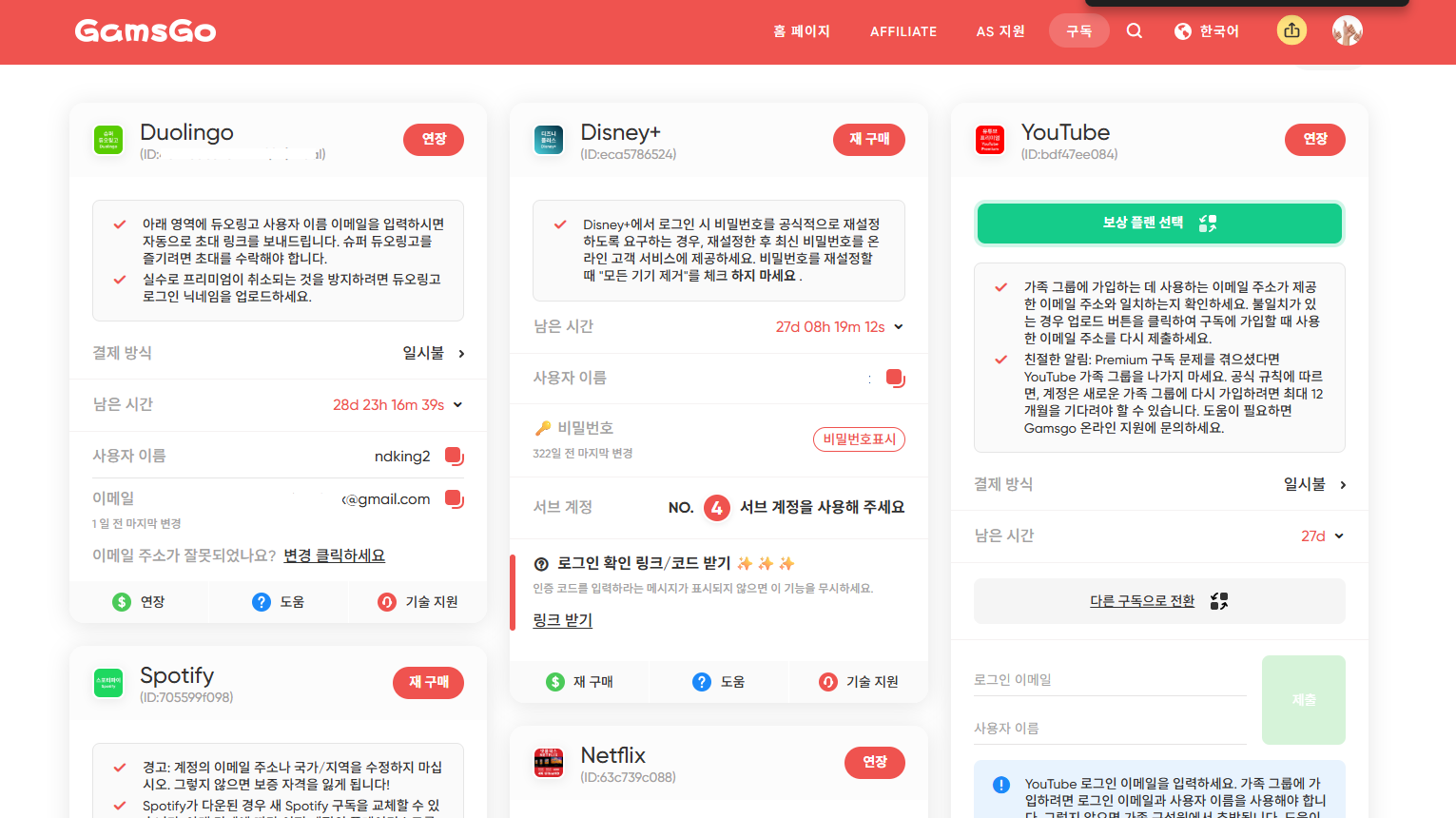Focus the 로그인 이메일 input field
The image size is (1456, 818).
(x=1110, y=680)
